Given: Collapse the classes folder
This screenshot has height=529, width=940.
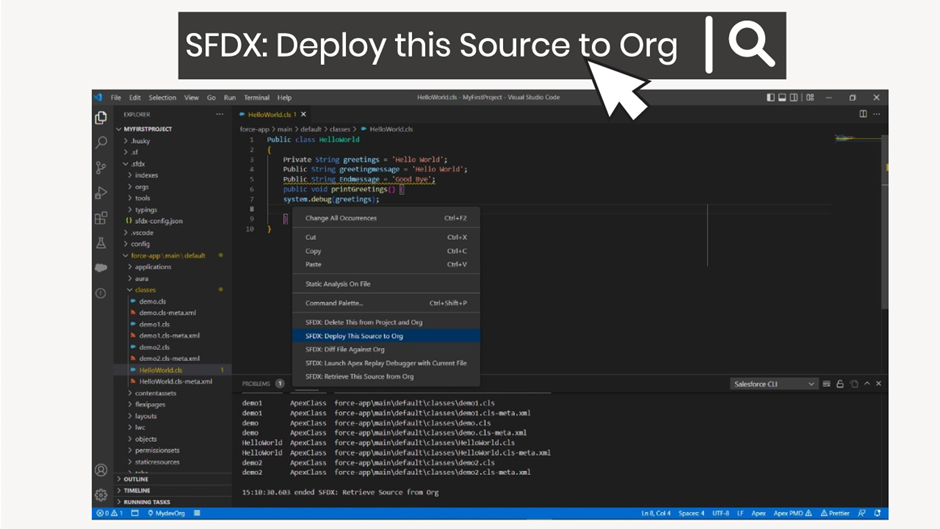Looking at the screenshot, I should (x=145, y=290).
